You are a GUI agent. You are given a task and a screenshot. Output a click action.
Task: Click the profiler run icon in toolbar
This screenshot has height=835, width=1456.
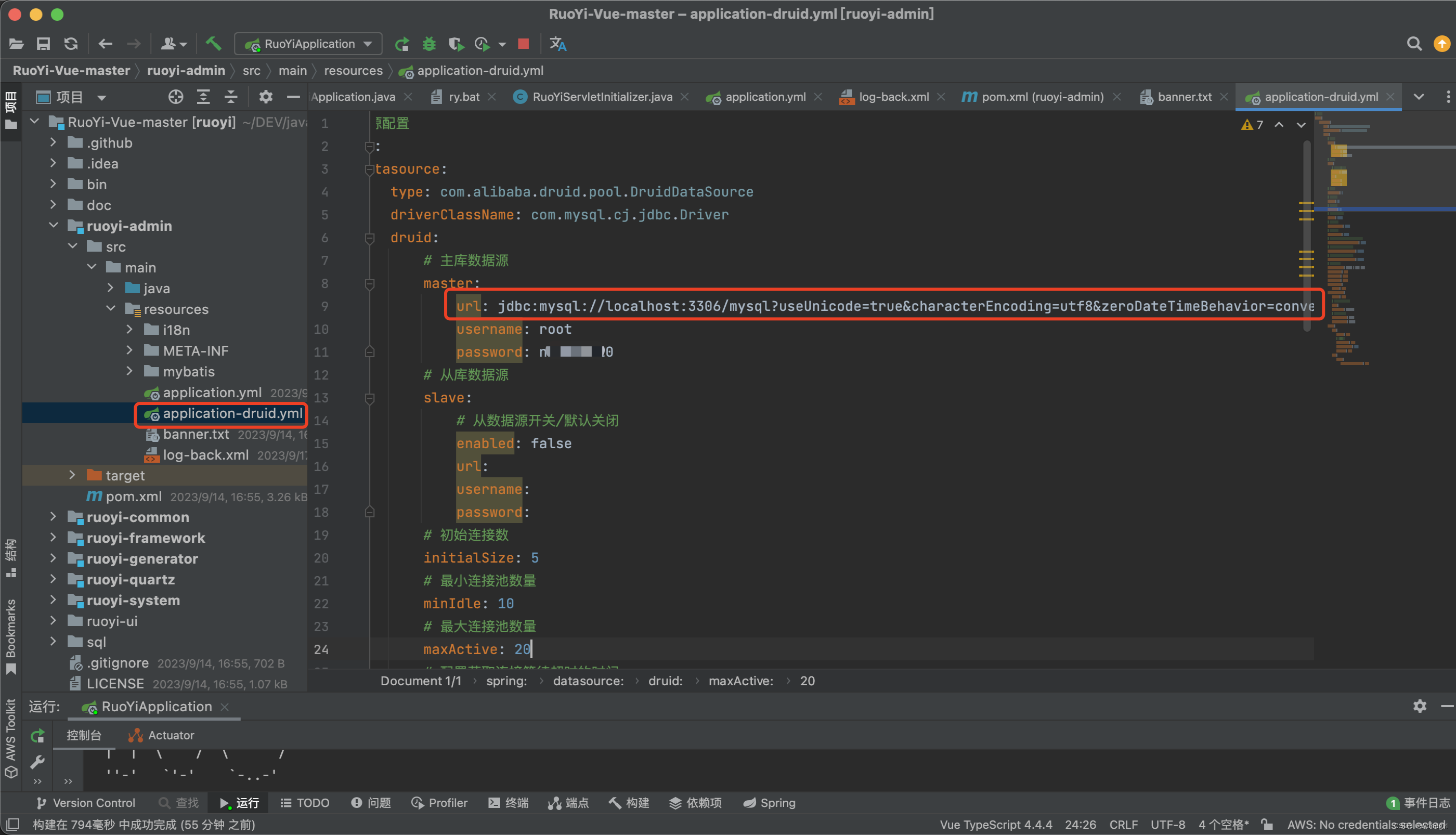(x=482, y=44)
